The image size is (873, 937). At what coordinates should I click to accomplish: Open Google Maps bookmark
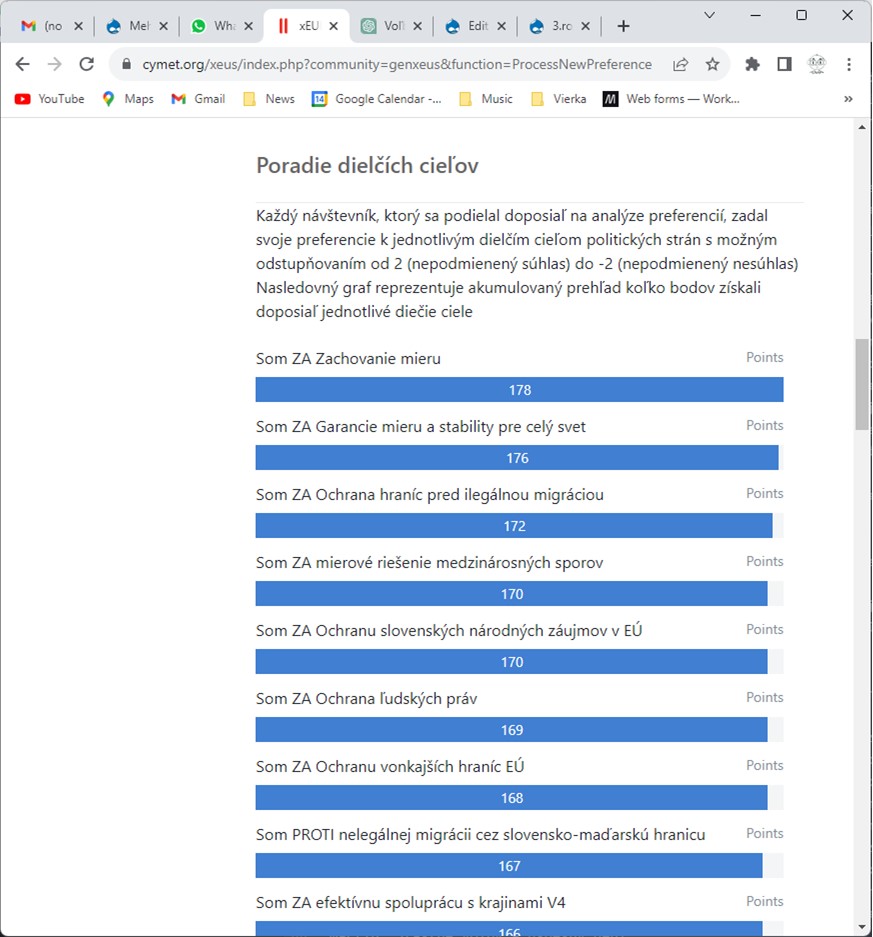[x=128, y=99]
